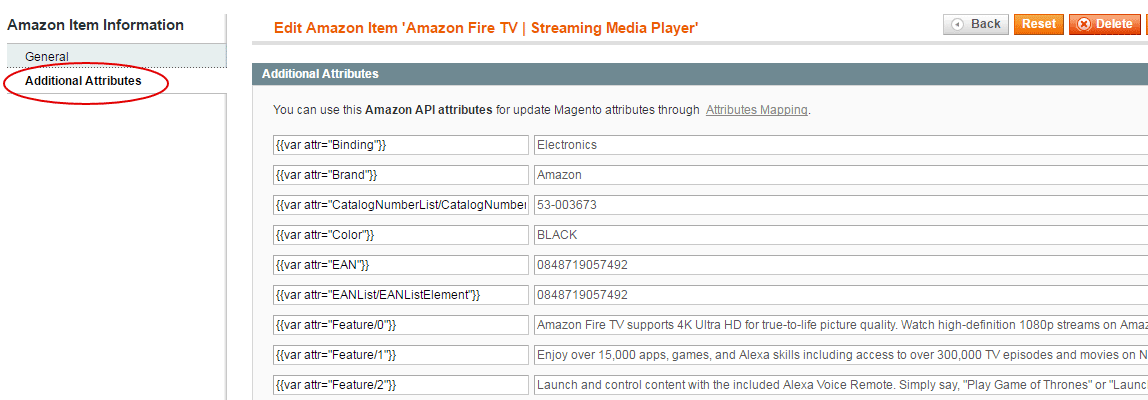This screenshot has height=400, width=1148.
Task: Open the Attributes Mapping link
Action: [x=756, y=110]
